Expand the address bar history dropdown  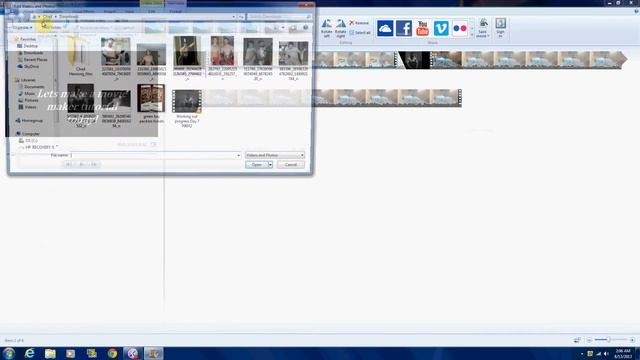[x=233, y=17]
